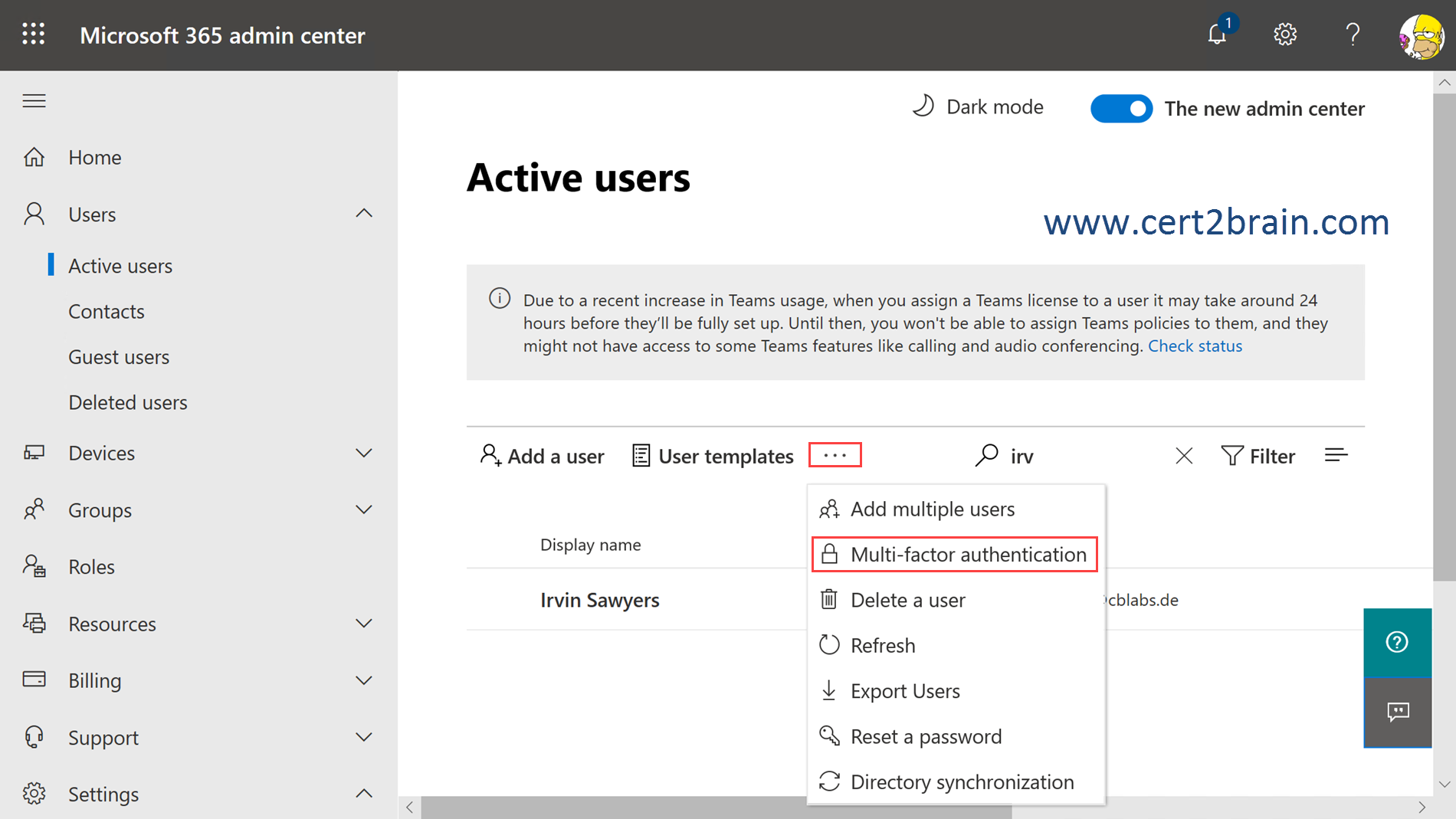Expand the Support section chevron
Viewport: 1456px width, 819px height.
tap(364, 736)
